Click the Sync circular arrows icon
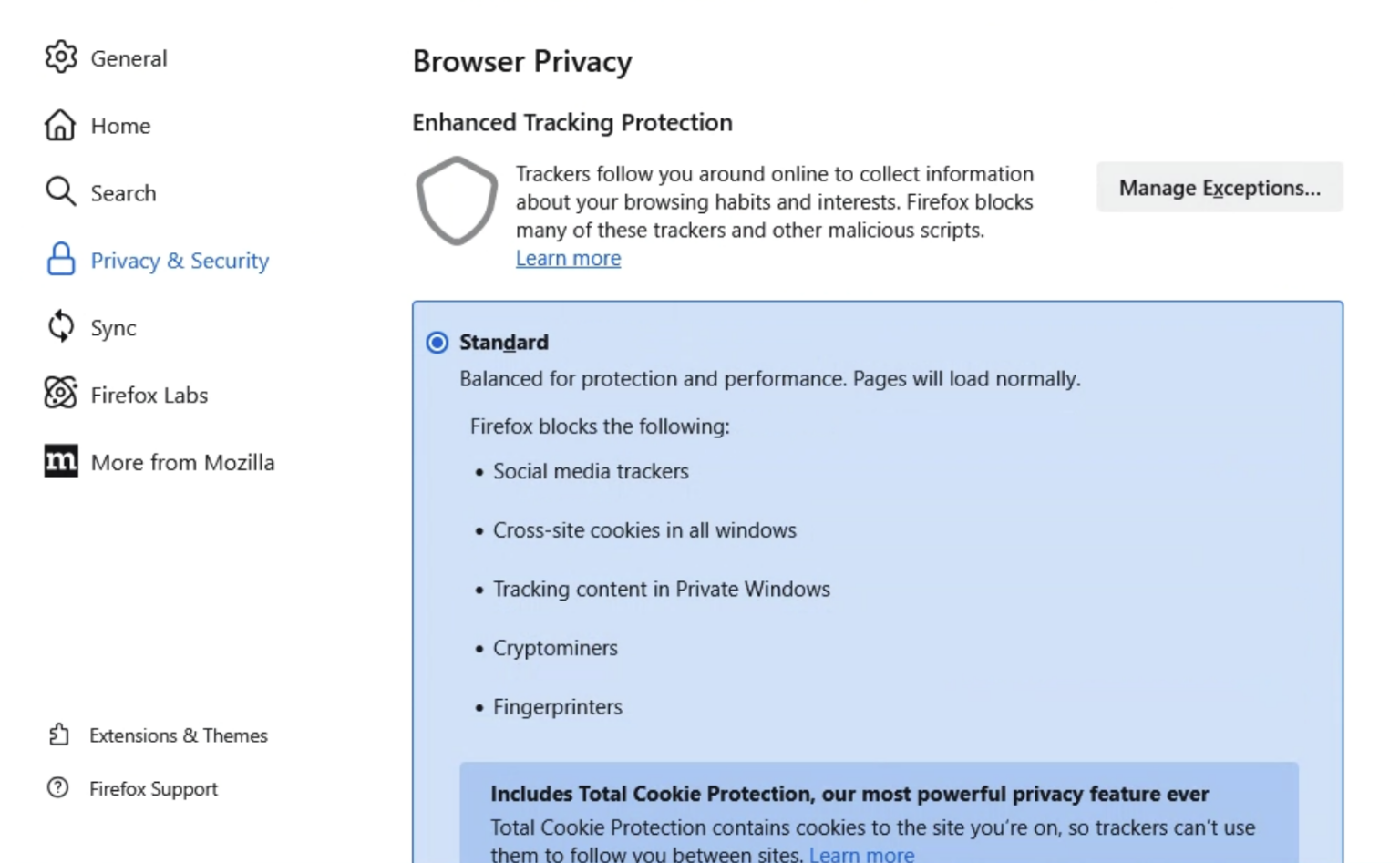 60,326
